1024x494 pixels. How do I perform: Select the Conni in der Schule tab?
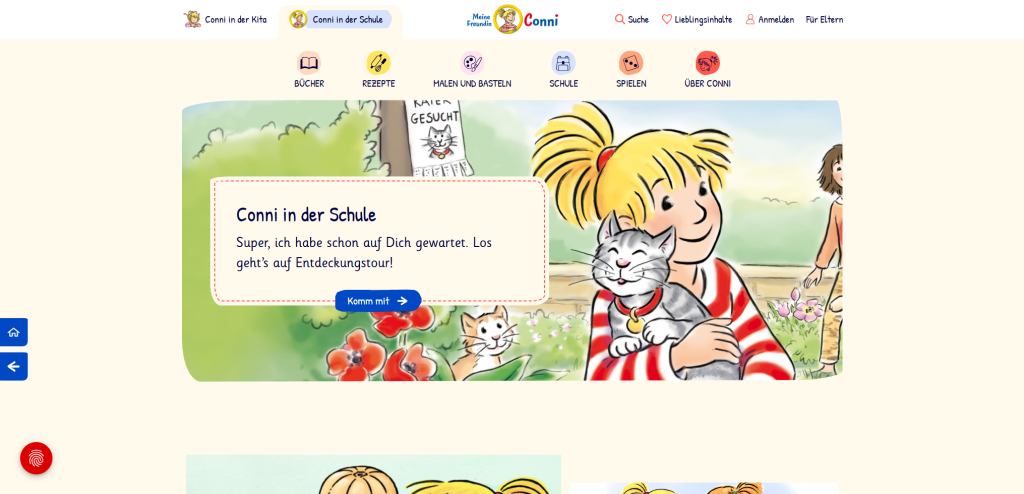tap(340, 19)
